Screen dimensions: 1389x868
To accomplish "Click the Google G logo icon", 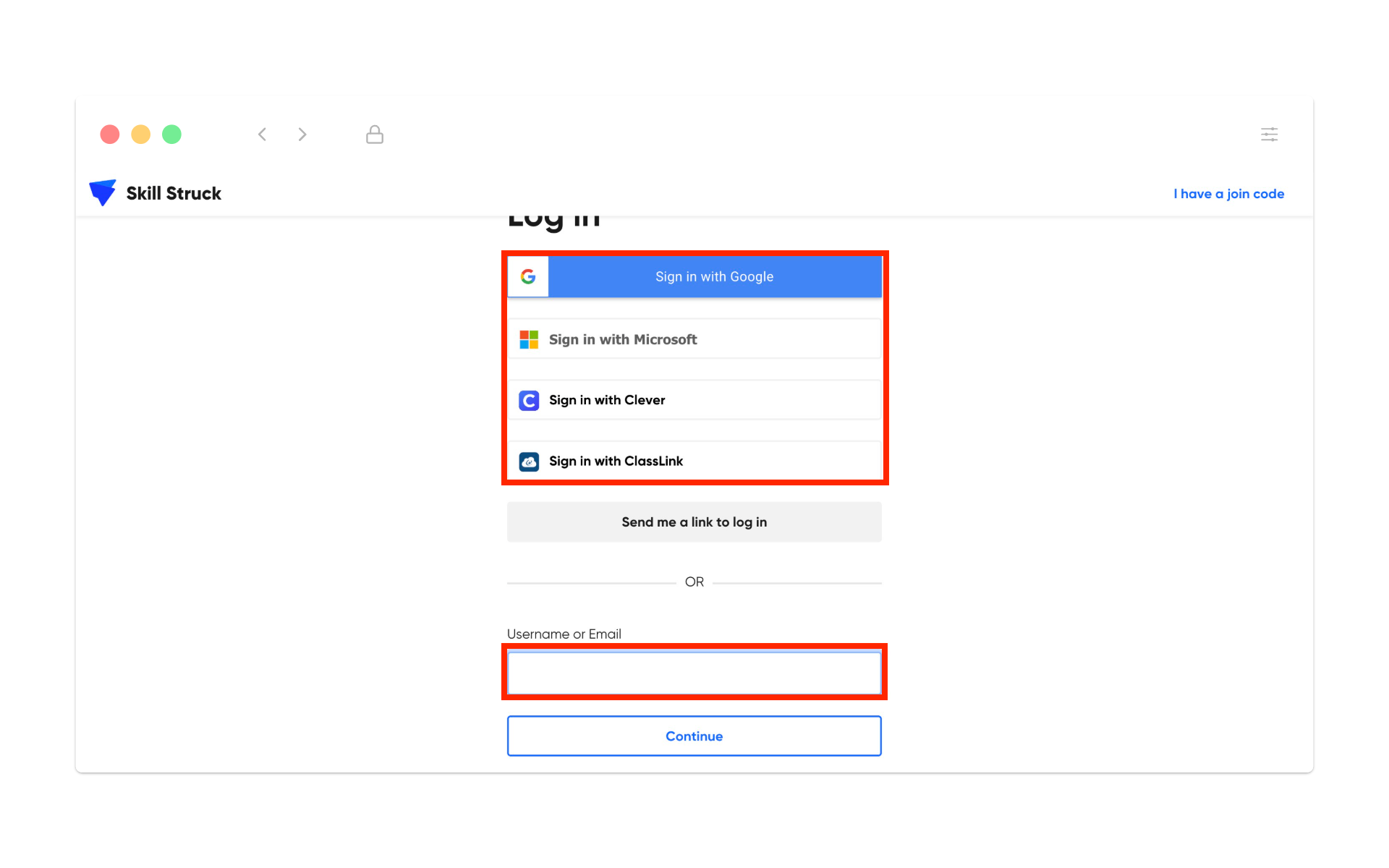I will [x=528, y=276].
